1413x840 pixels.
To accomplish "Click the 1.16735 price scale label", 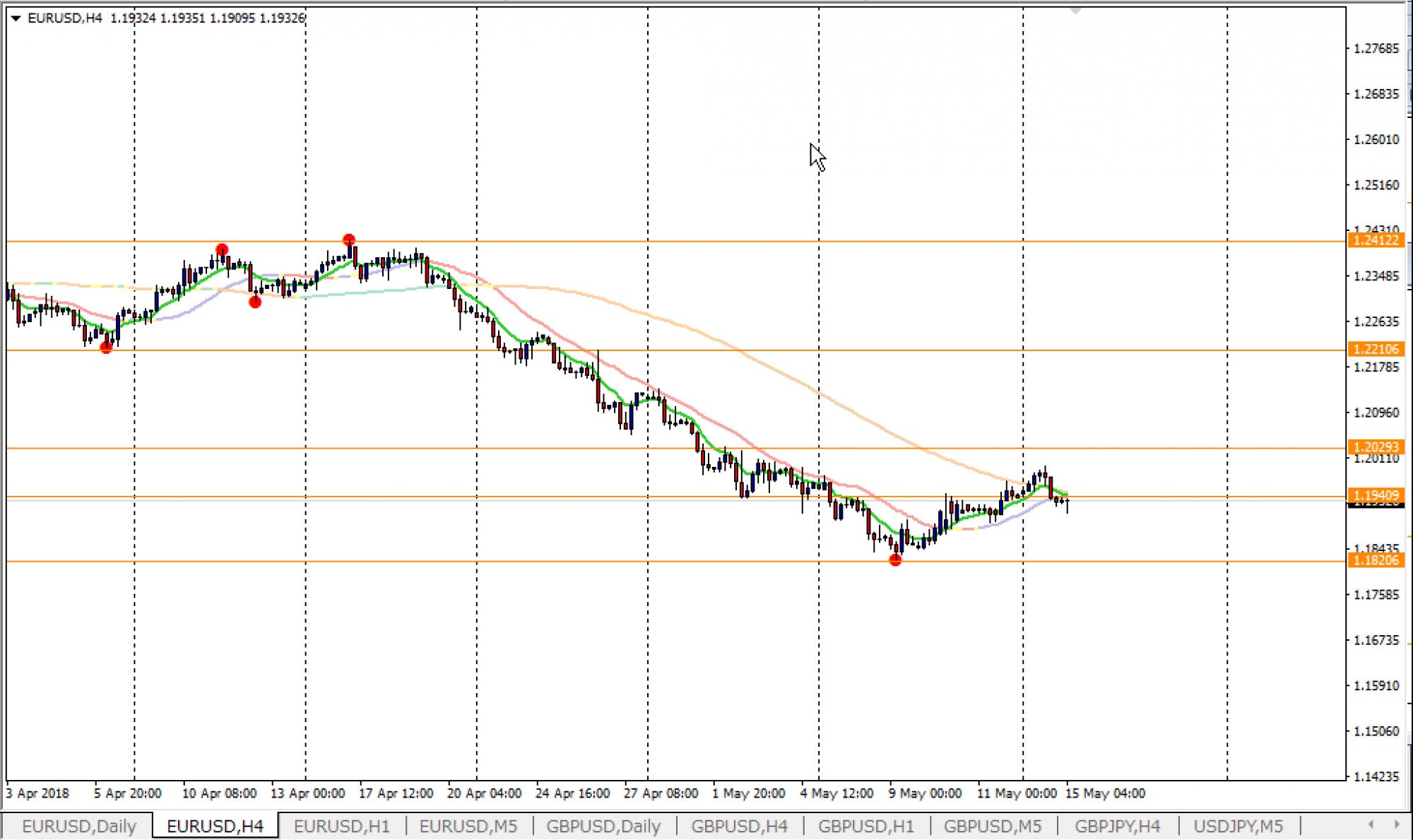I will tap(1376, 641).
